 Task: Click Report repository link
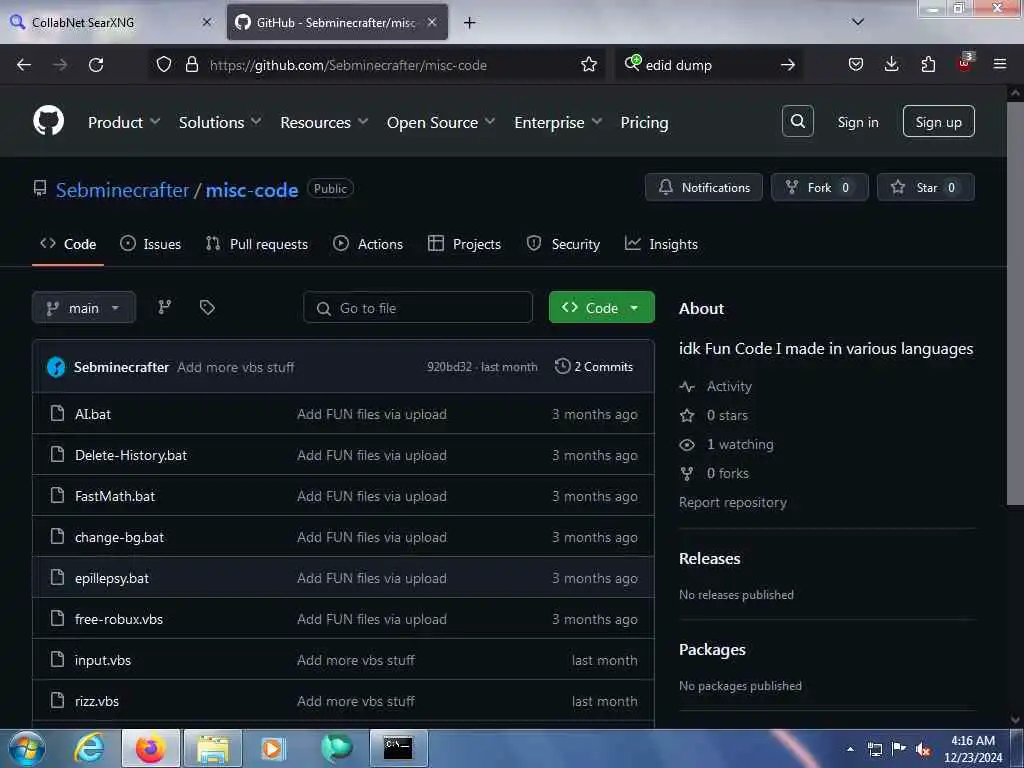tap(733, 502)
